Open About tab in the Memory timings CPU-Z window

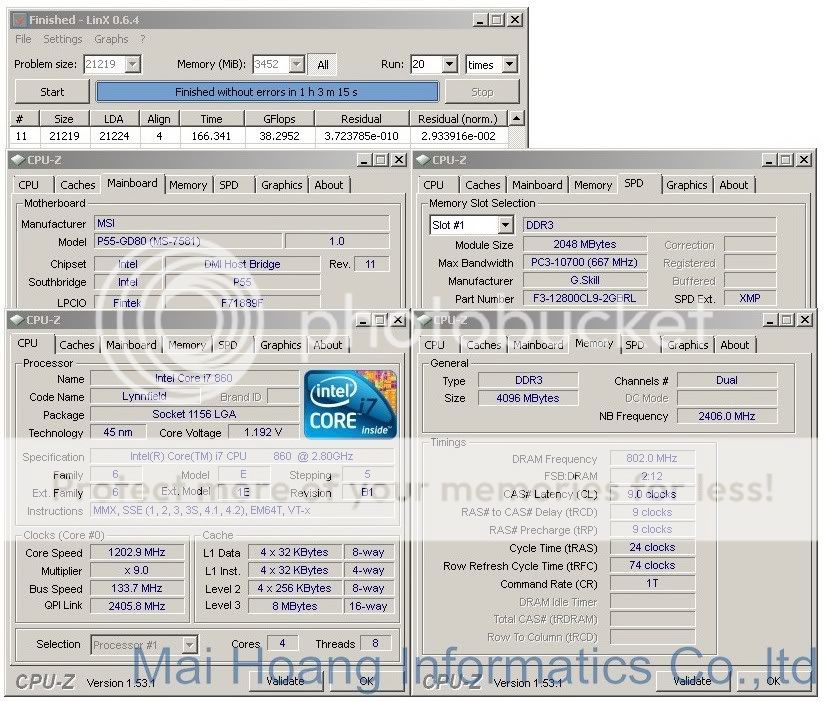tap(735, 345)
